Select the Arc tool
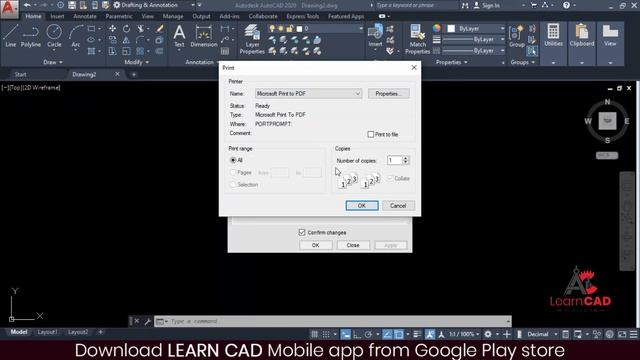 [76, 36]
